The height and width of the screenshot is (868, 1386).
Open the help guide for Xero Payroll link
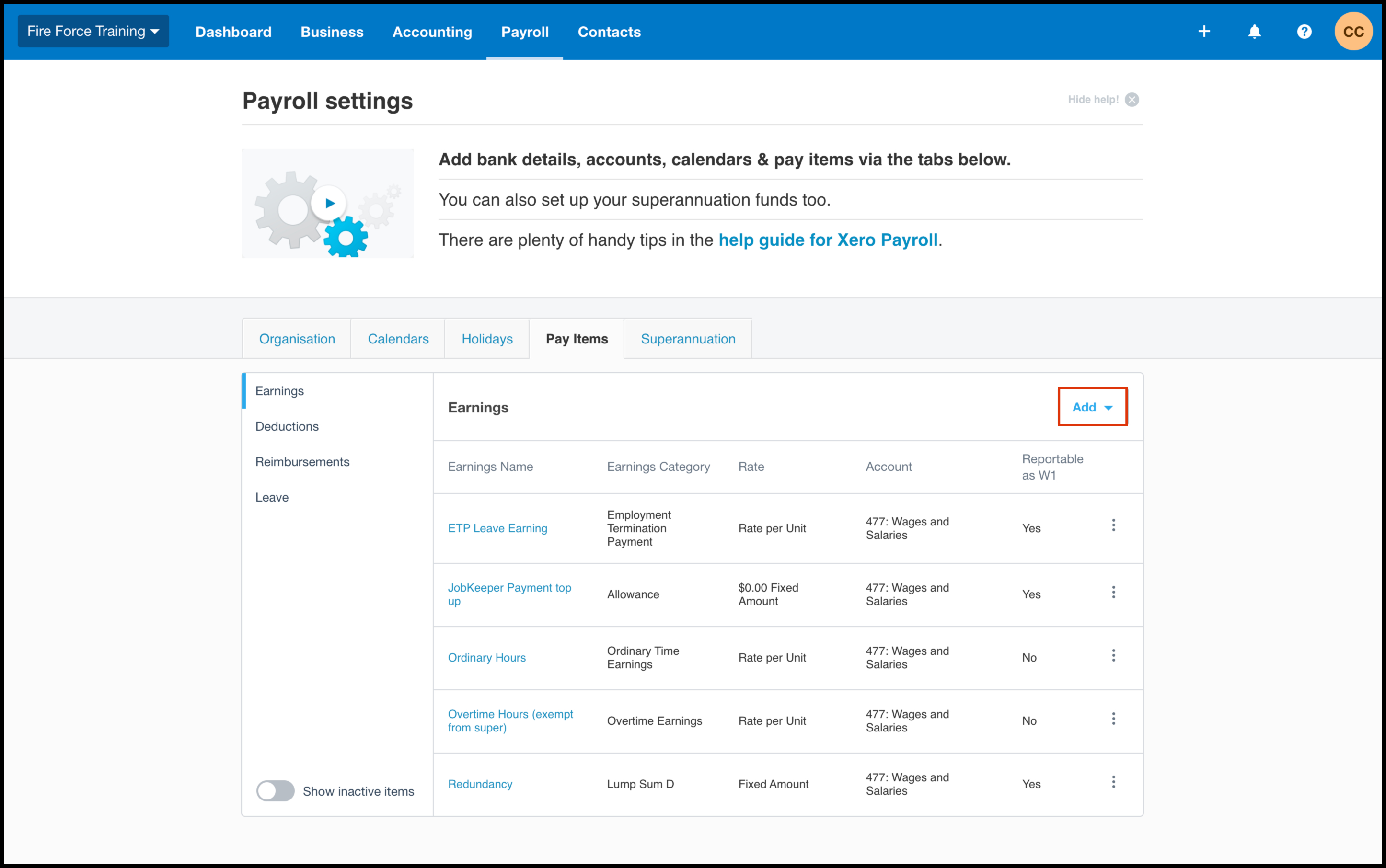click(x=828, y=240)
